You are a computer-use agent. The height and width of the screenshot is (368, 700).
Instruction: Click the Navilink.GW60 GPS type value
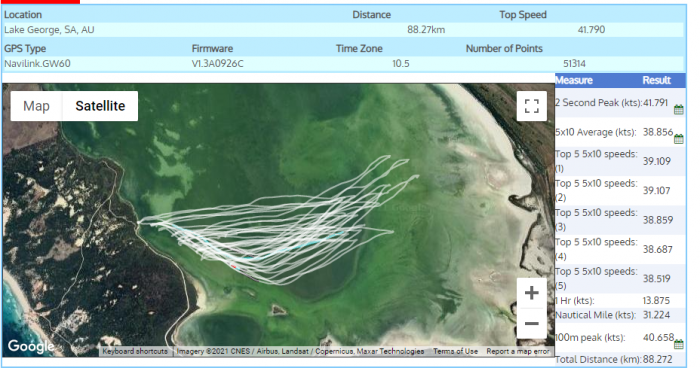(37, 63)
